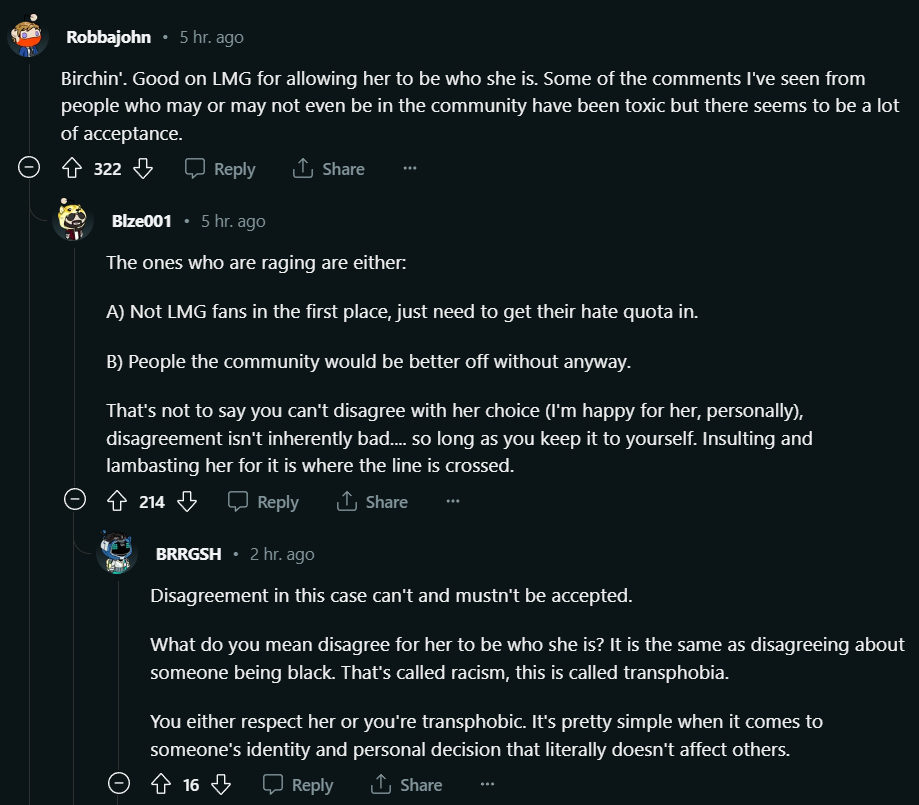Downvote Robbajohn's comment with 322 points
This screenshot has height=805, width=919.
point(143,168)
